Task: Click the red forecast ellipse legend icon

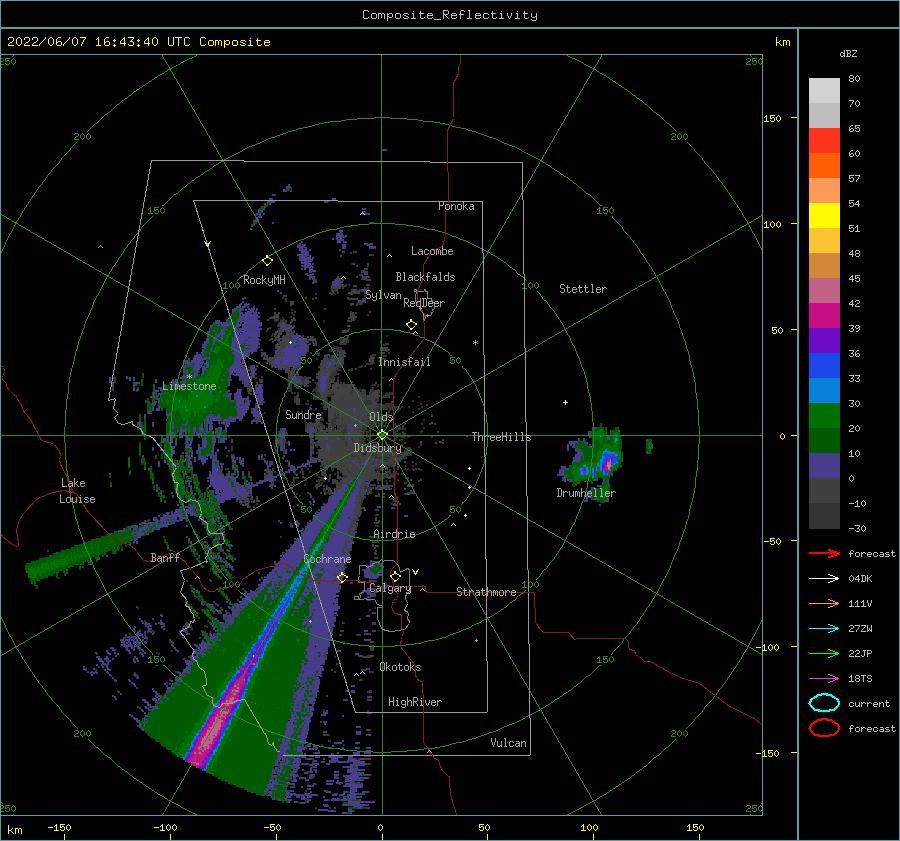Action: (824, 728)
